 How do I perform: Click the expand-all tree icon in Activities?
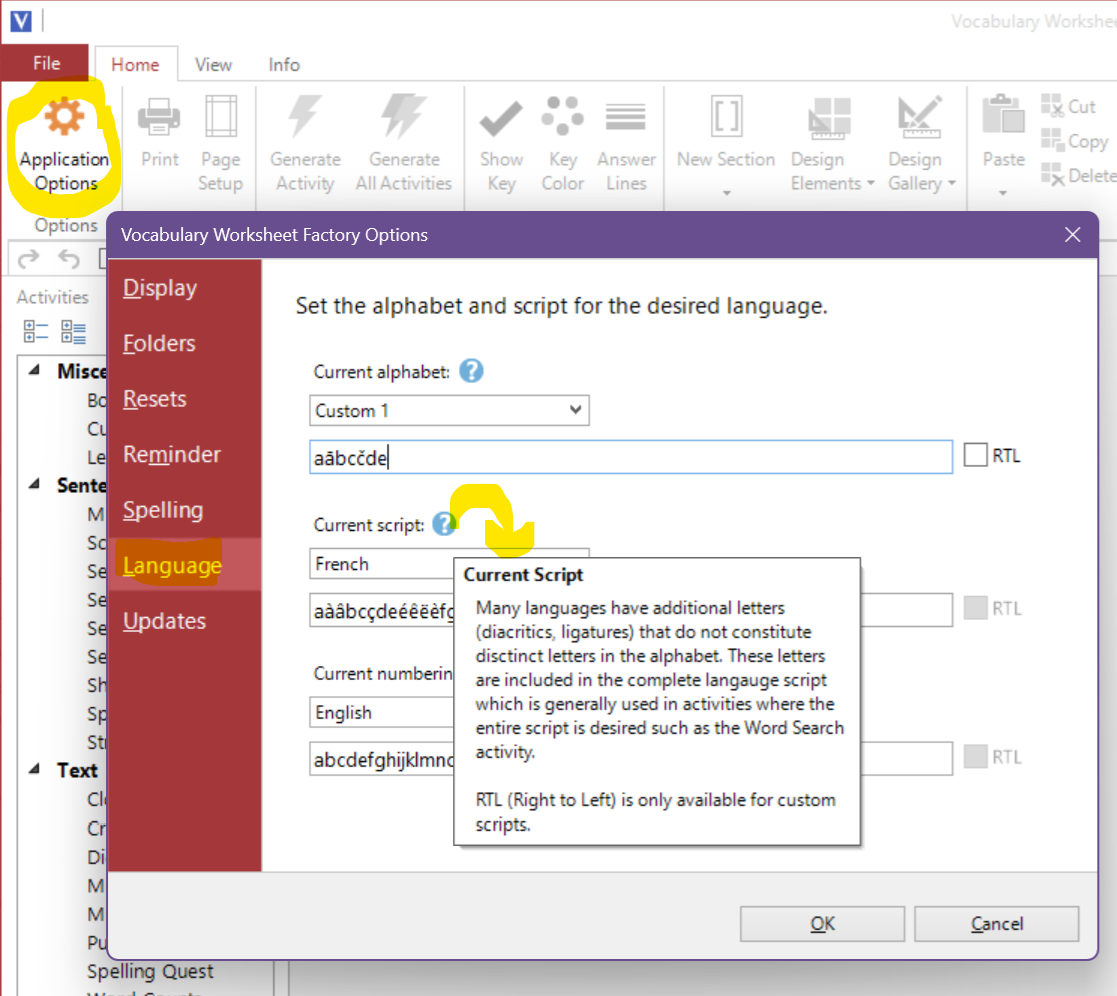73,332
